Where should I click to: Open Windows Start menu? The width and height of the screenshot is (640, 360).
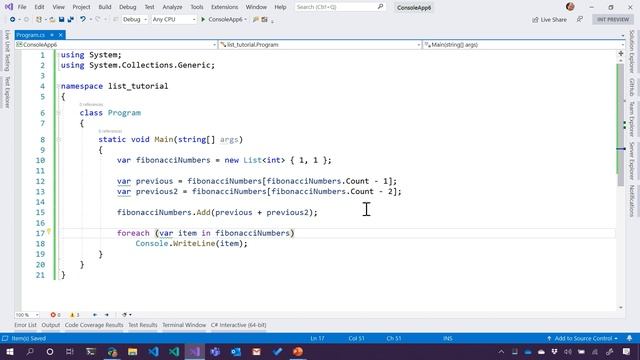coord(9,351)
